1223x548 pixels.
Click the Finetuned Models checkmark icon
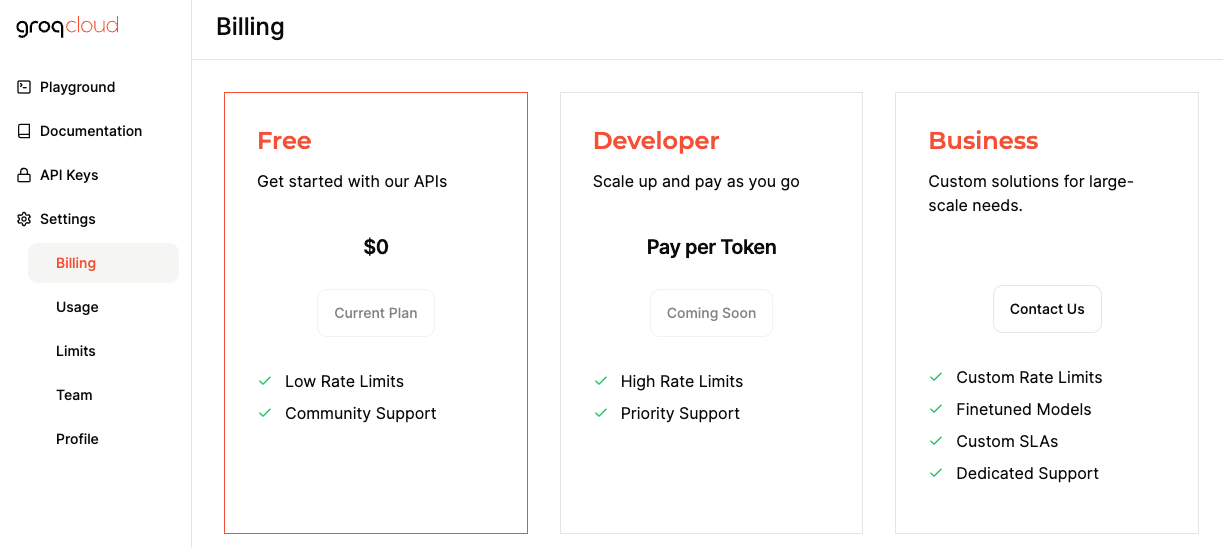click(x=936, y=409)
